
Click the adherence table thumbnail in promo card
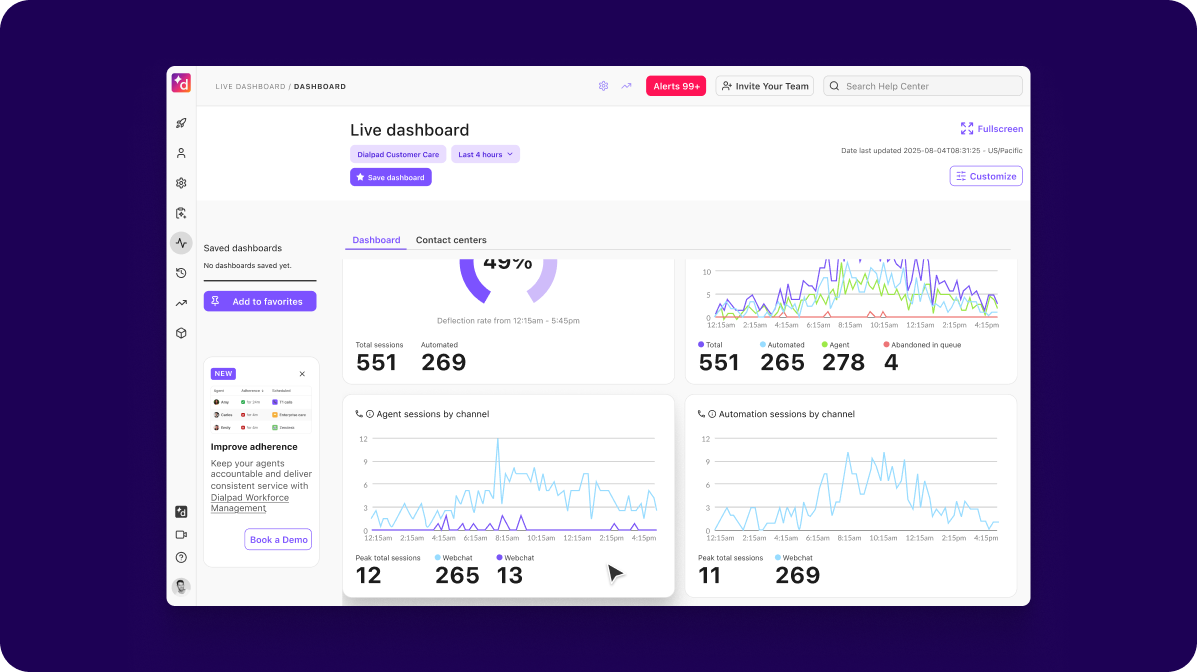click(x=260, y=409)
